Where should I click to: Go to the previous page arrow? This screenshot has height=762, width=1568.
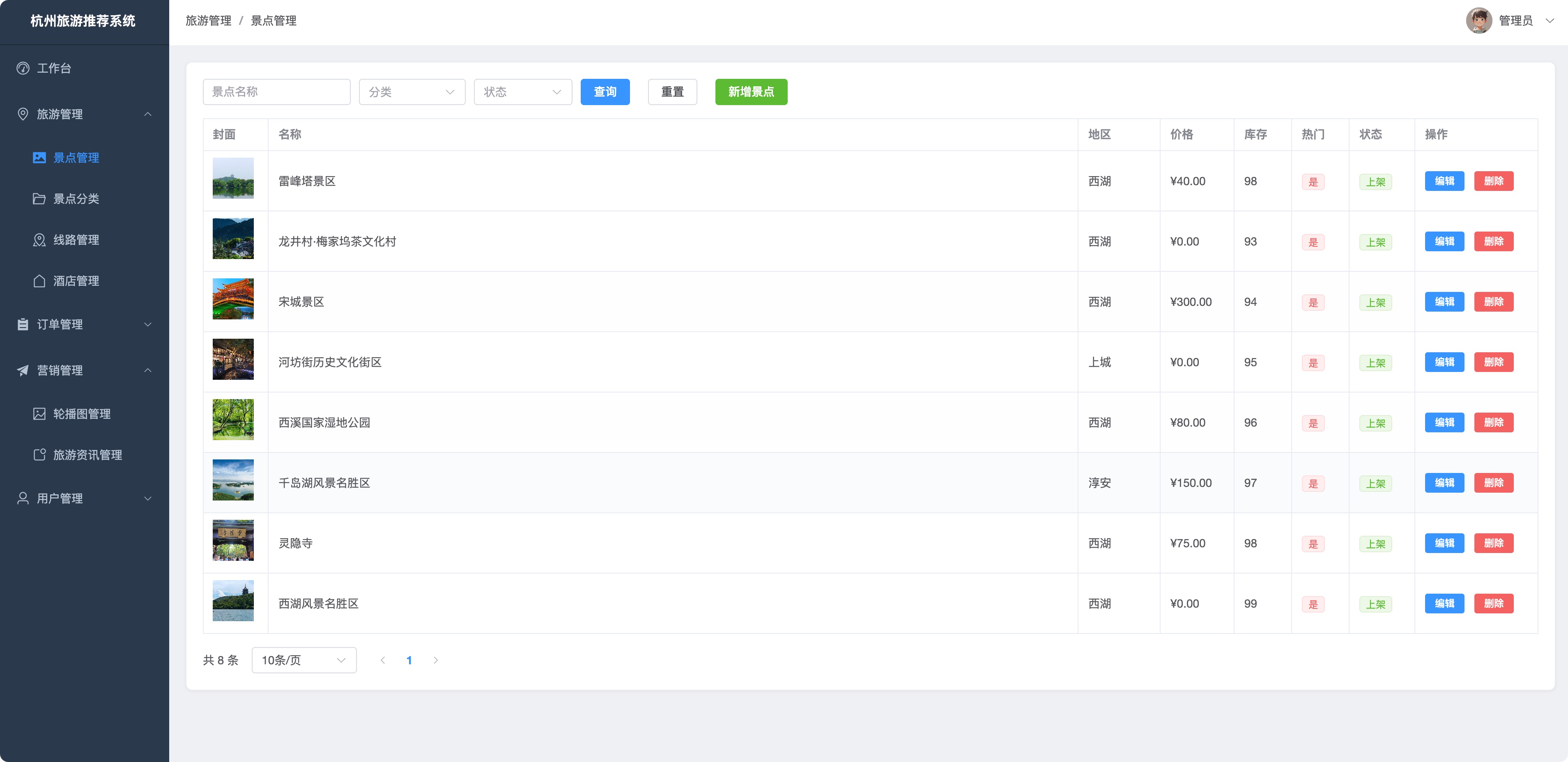(x=383, y=660)
